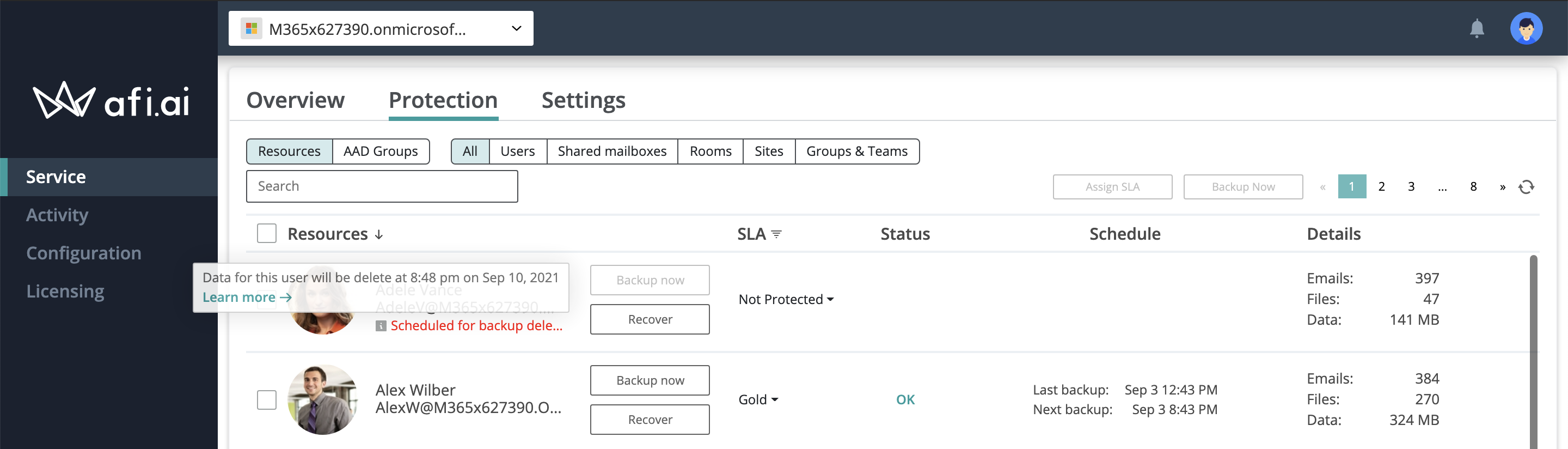This screenshot has width=1568, height=449.
Task: Click the Alex Wilber name text
Action: point(415,391)
